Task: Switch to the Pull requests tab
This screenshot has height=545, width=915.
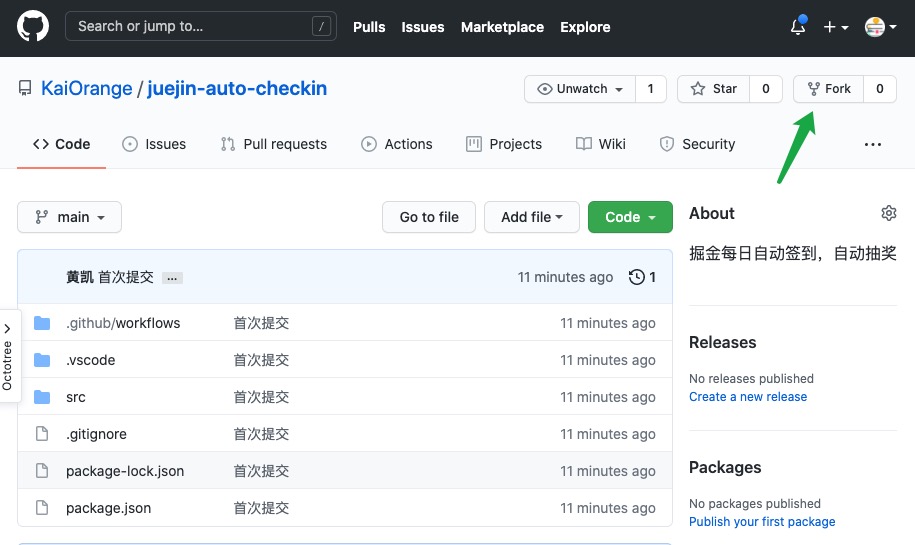Action: (x=274, y=144)
